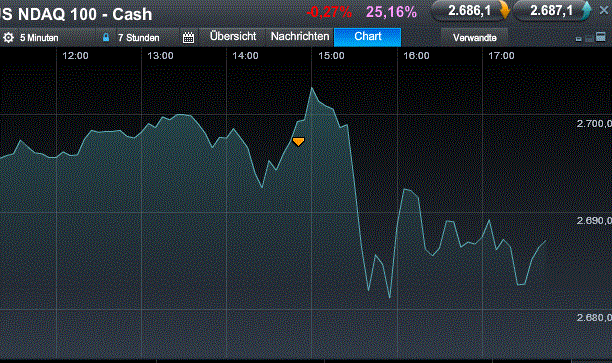The width and height of the screenshot is (612, 363).
Task: Click the 16:00 time axis label
Action: 416,56
